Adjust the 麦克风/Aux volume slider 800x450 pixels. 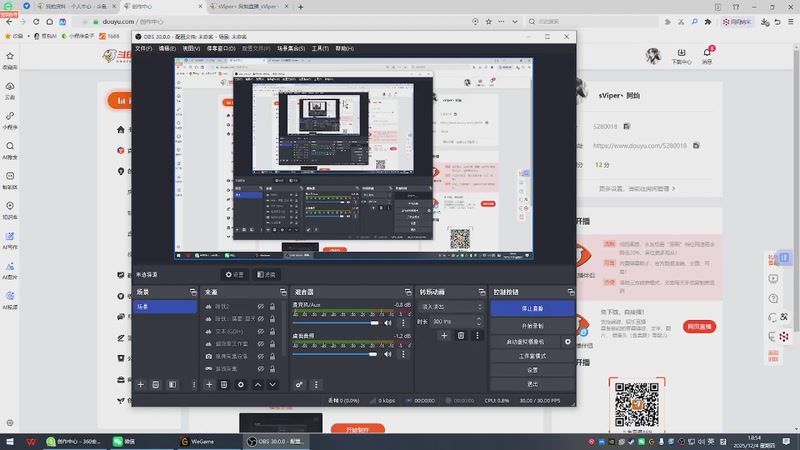[x=336, y=323]
